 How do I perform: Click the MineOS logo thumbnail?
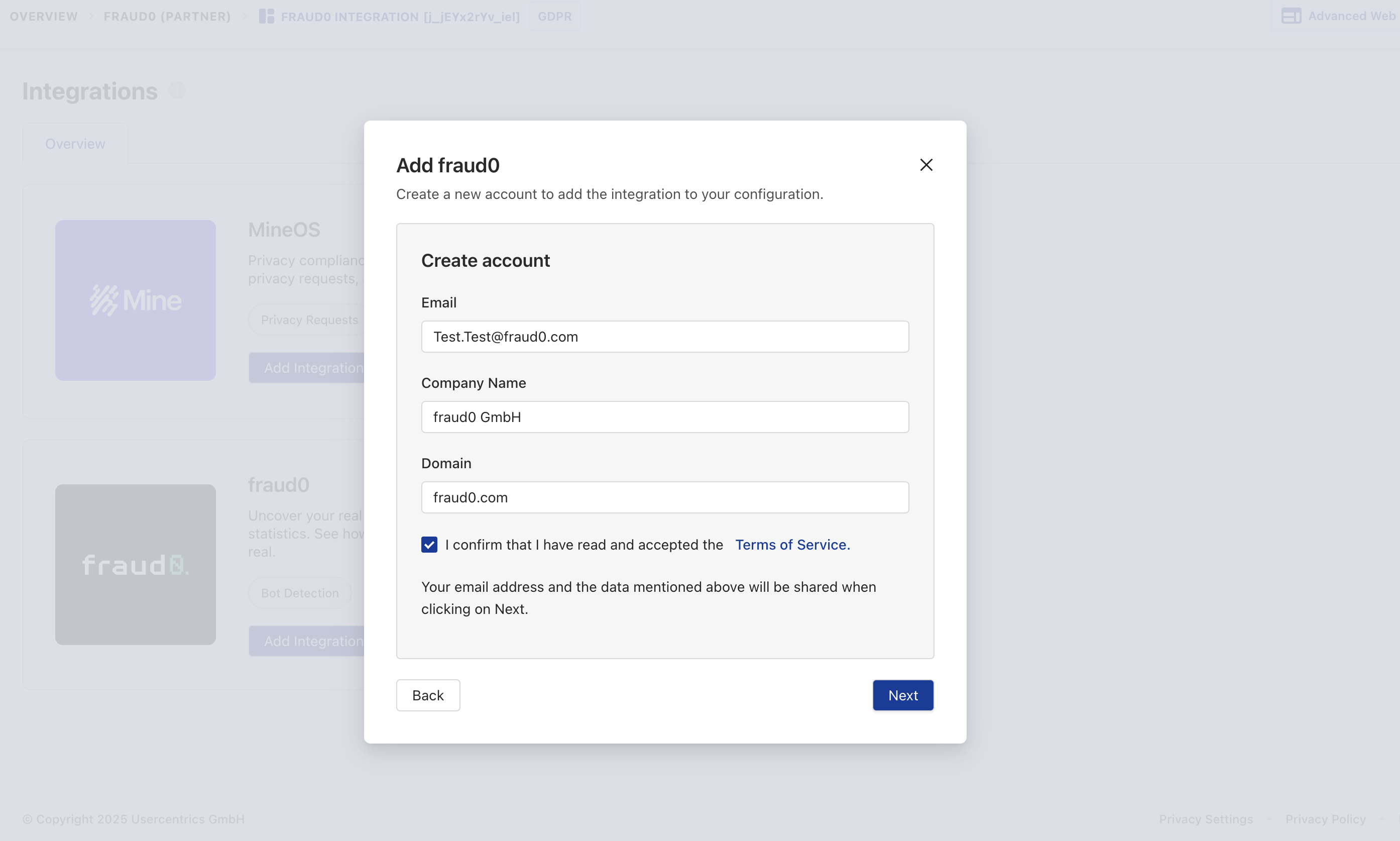136,300
